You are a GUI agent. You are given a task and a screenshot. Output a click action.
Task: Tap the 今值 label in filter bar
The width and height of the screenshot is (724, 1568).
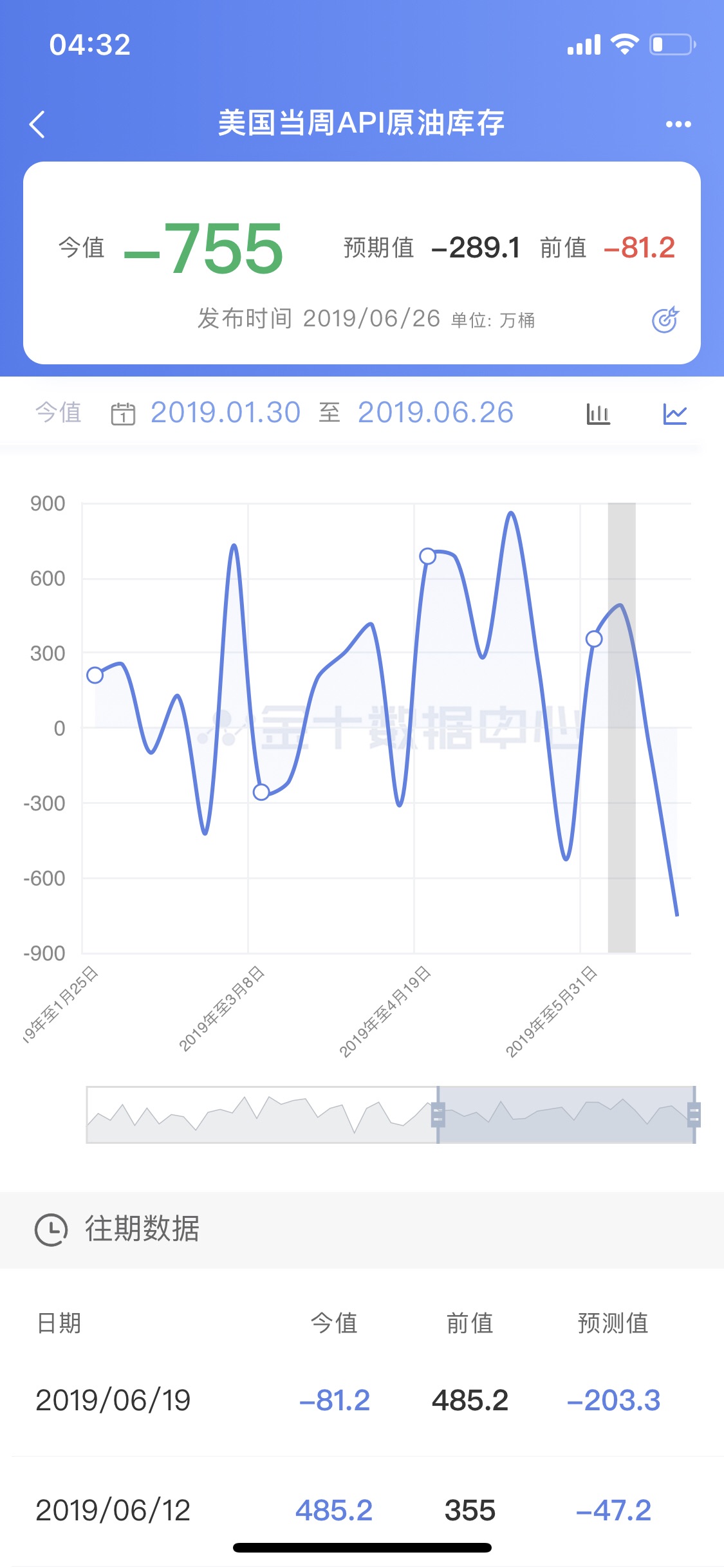tap(59, 413)
